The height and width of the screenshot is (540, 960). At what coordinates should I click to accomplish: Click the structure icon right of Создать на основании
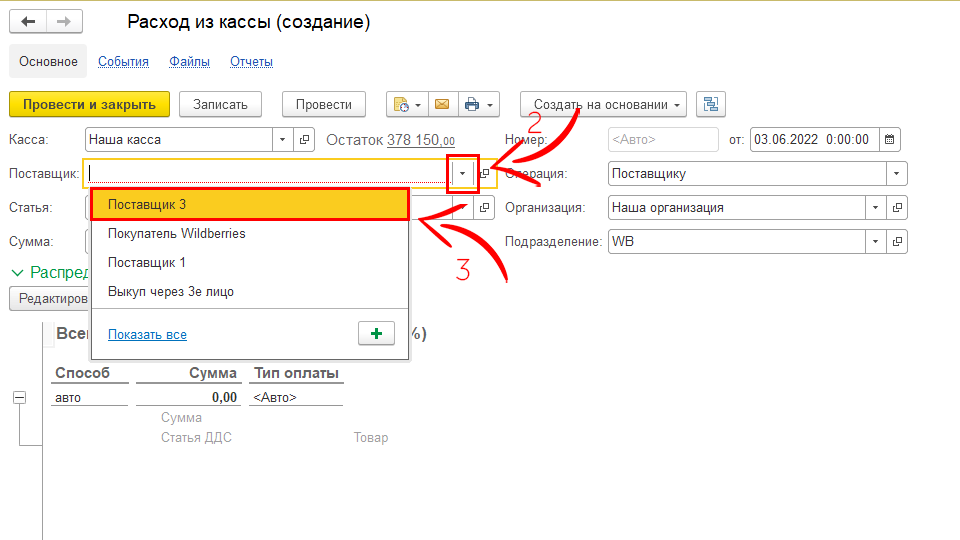tap(711, 105)
